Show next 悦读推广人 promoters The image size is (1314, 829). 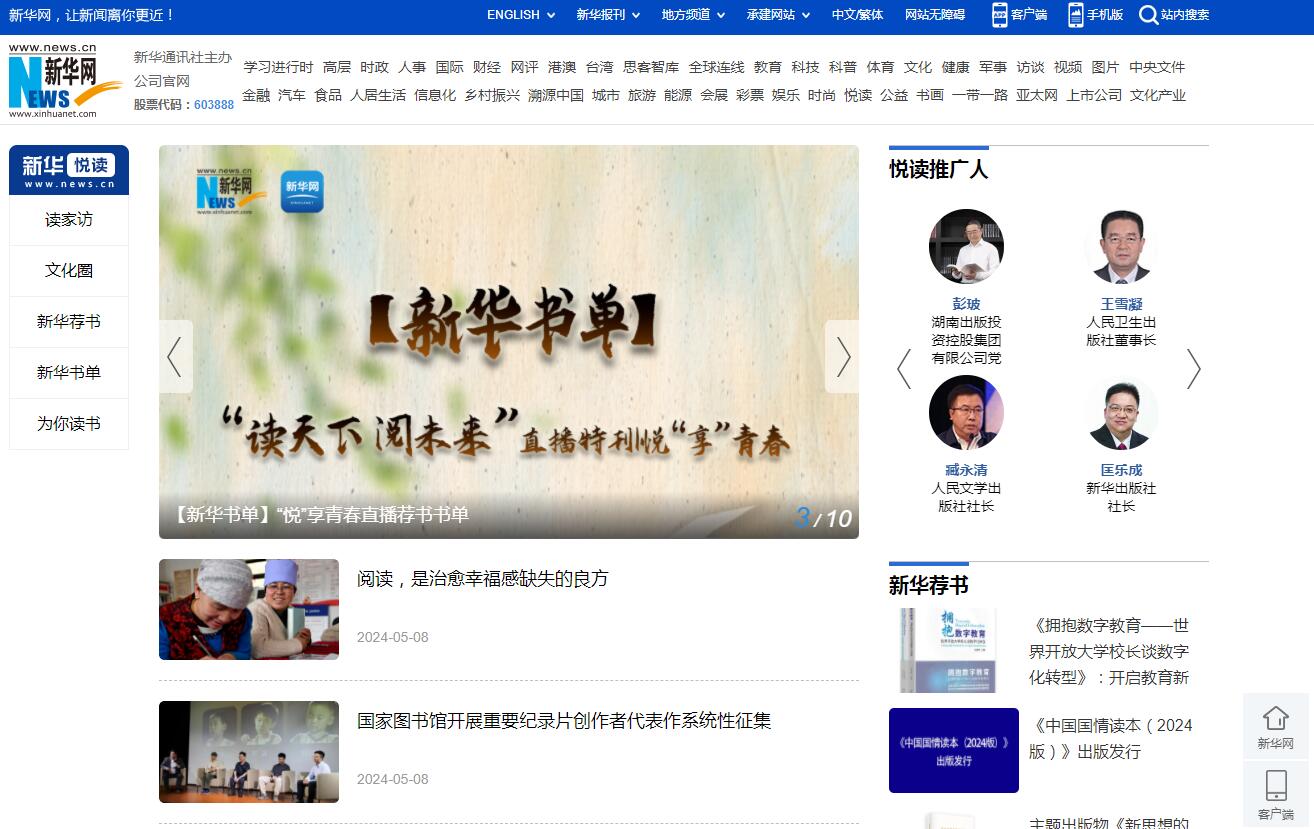1193,369
